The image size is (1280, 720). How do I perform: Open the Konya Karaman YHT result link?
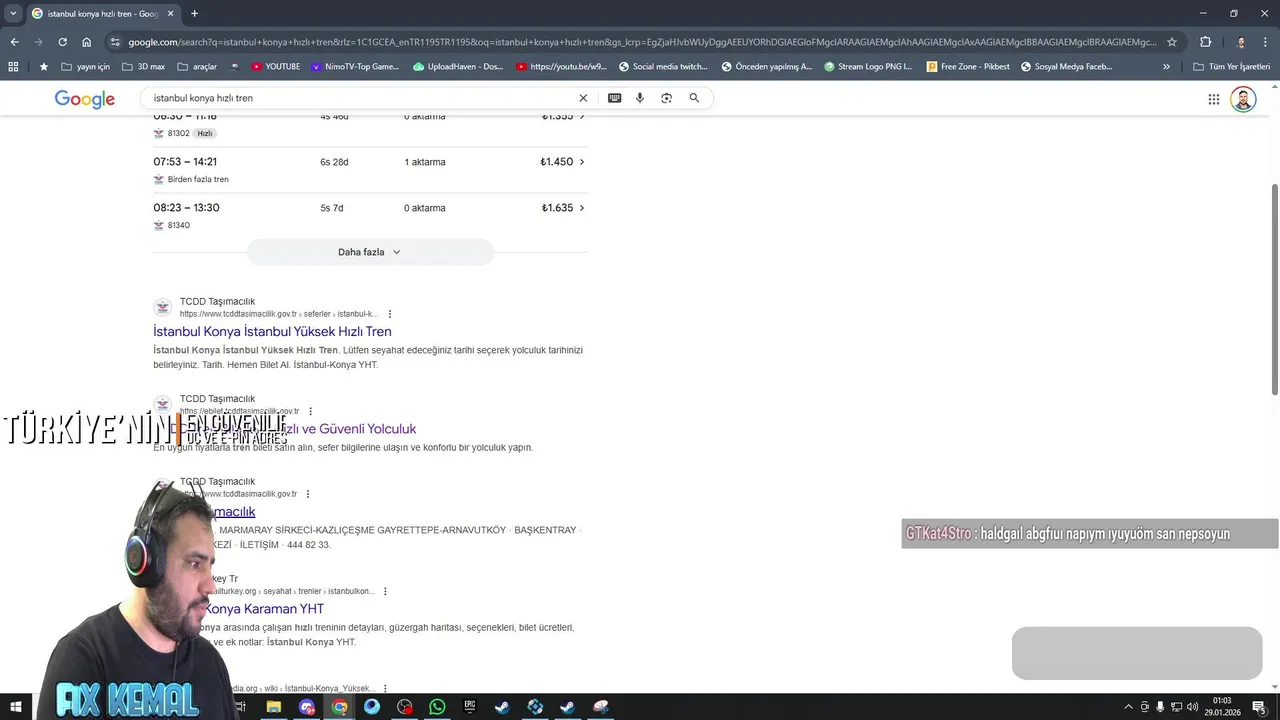262,608
